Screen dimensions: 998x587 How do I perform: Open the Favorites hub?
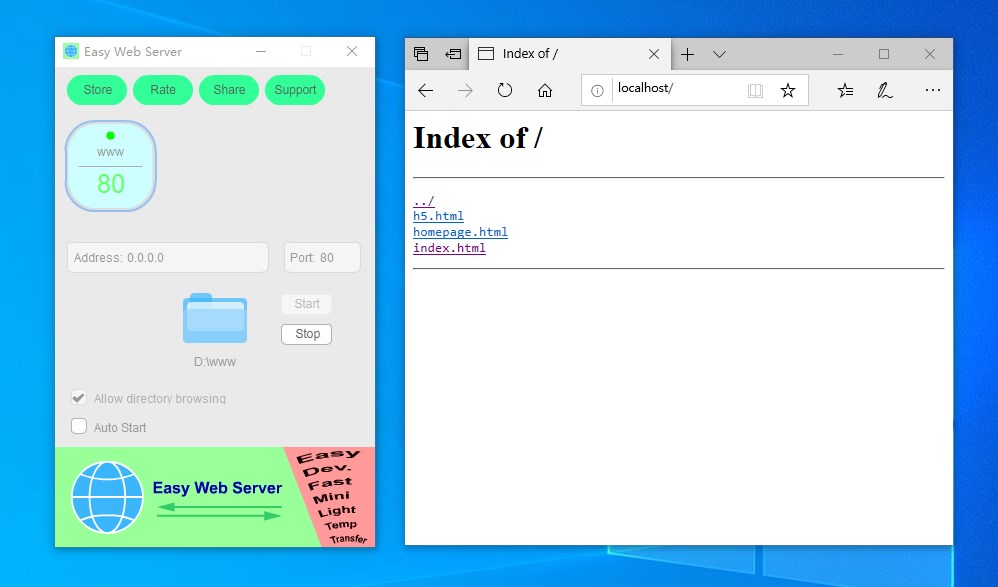pos(845,91)
